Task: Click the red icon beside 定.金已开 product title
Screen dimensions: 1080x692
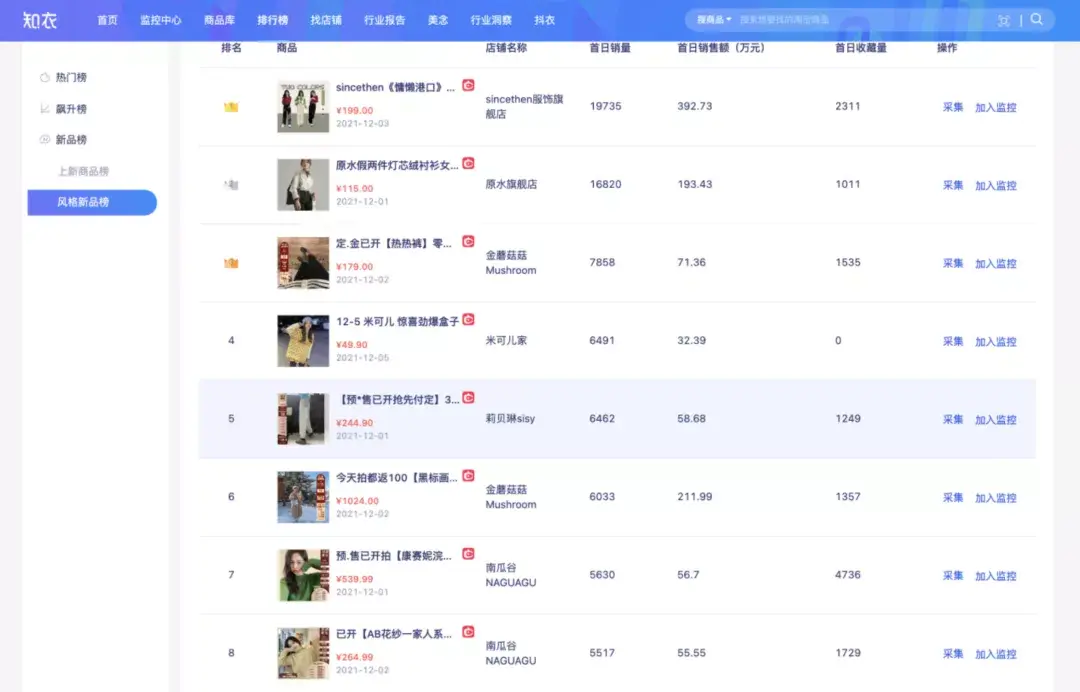Action: [468, 241]
